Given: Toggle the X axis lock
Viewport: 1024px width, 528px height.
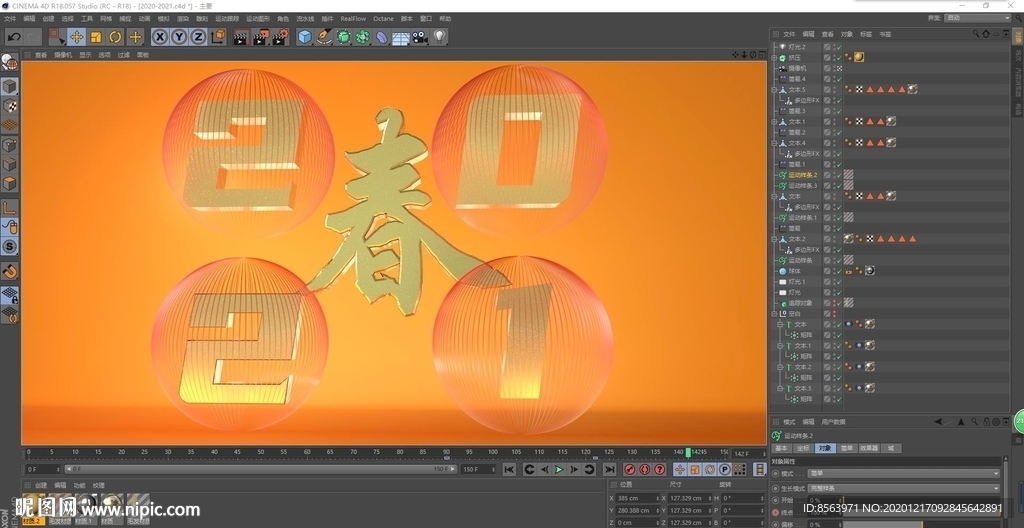Looking at the screenshot, I should coord(160,37).
